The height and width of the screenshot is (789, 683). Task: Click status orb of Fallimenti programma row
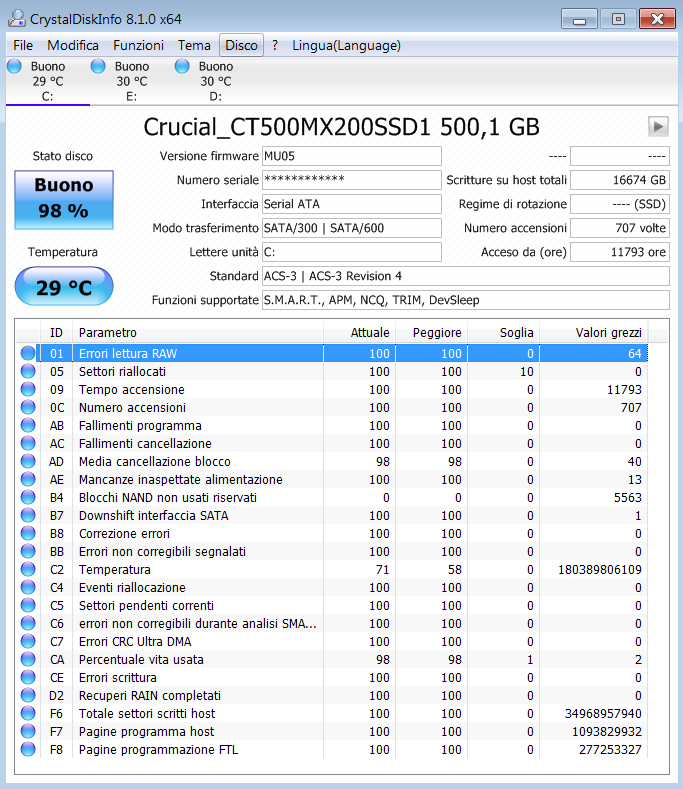(x=28, y=426)
